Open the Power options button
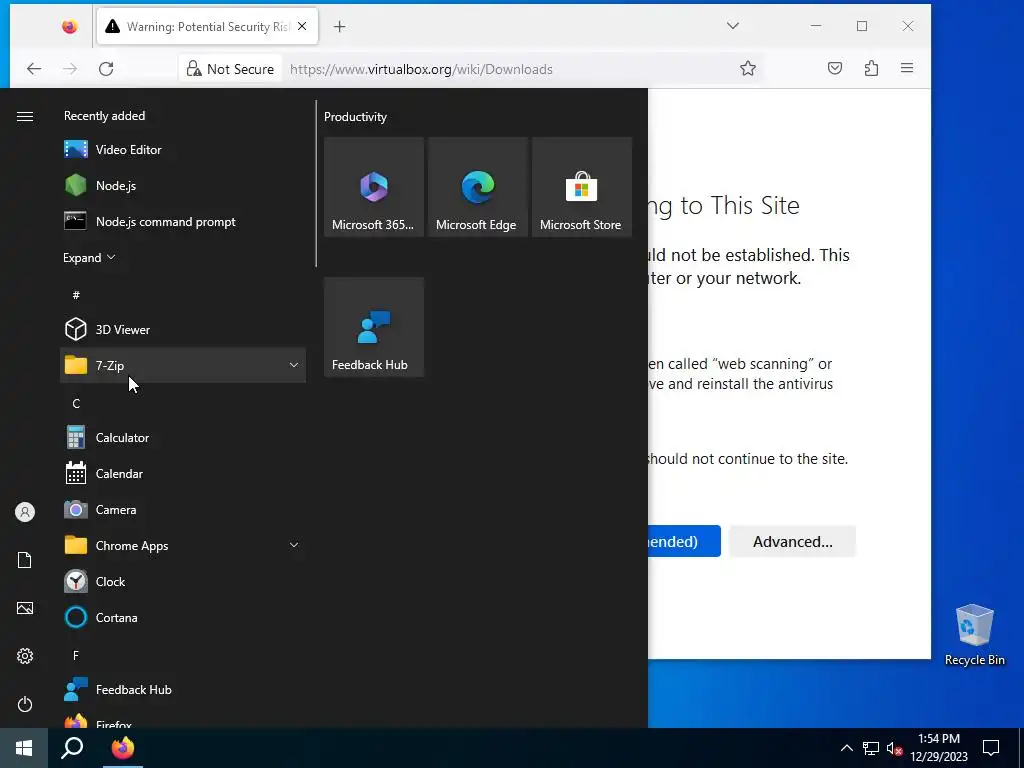Viewport: 1024px width, 768px height. [25, 704]
